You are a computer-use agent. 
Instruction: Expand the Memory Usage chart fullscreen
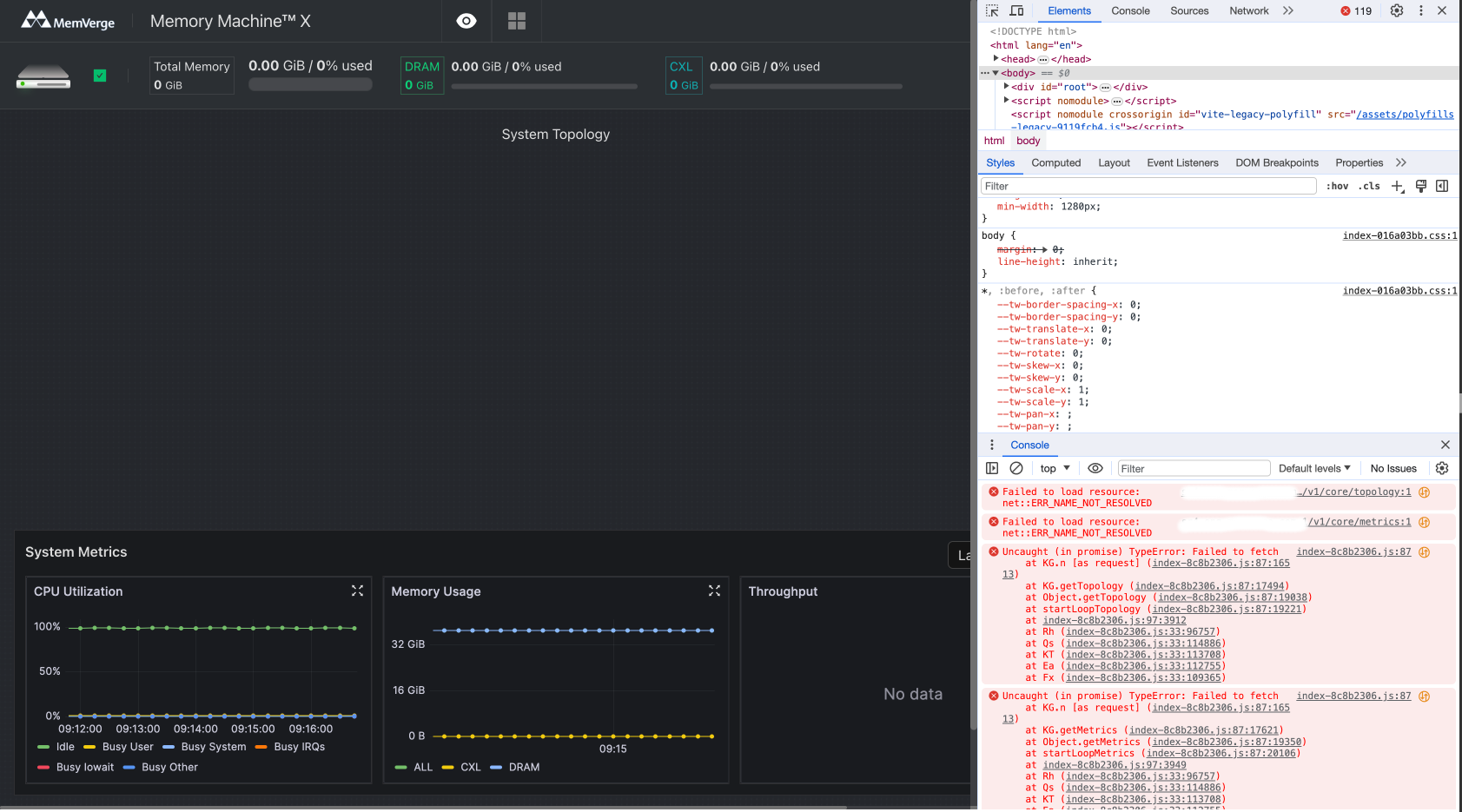pos(714,591)
